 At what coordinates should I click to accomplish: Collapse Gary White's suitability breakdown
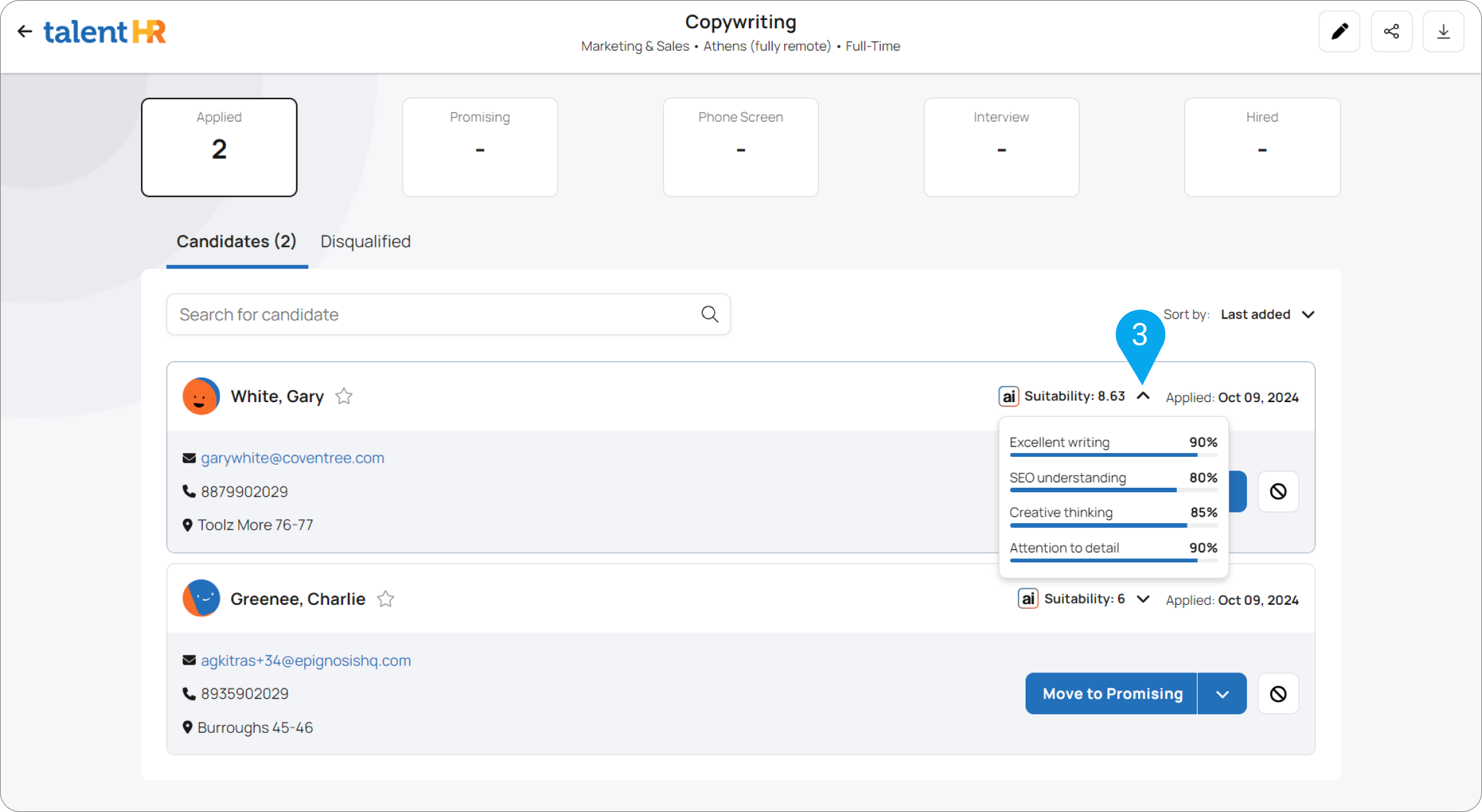click(x=1143, y=396)
